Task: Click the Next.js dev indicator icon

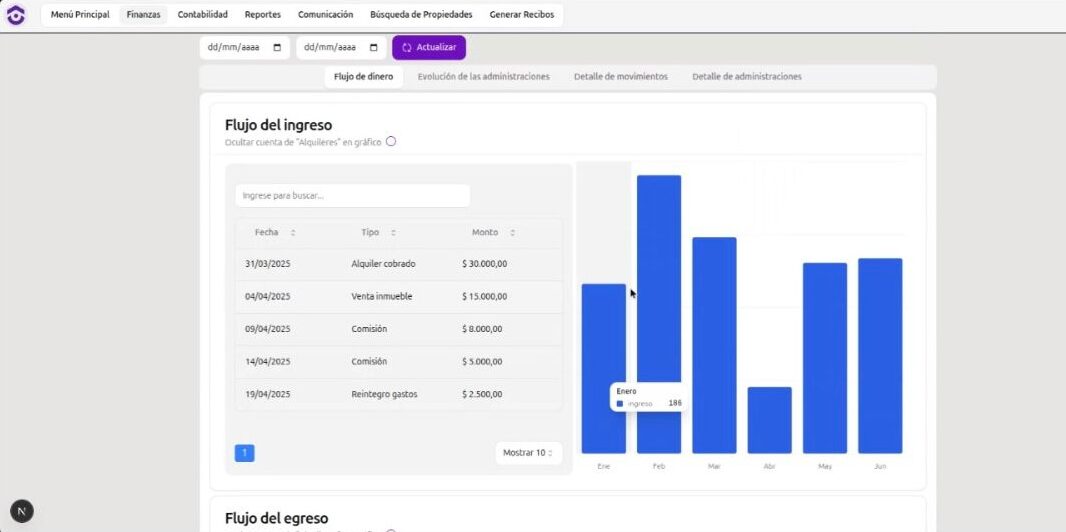Action: tap(21, 511)
